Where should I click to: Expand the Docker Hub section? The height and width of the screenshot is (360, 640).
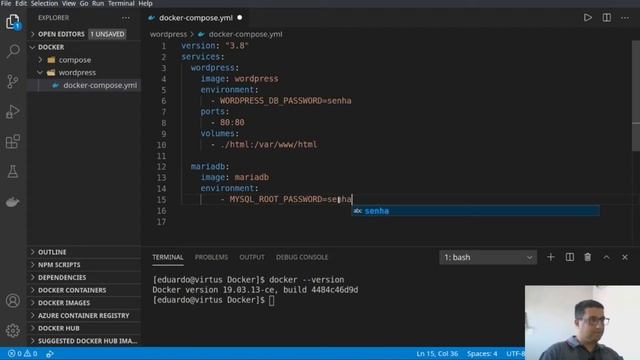pos(84,328)
